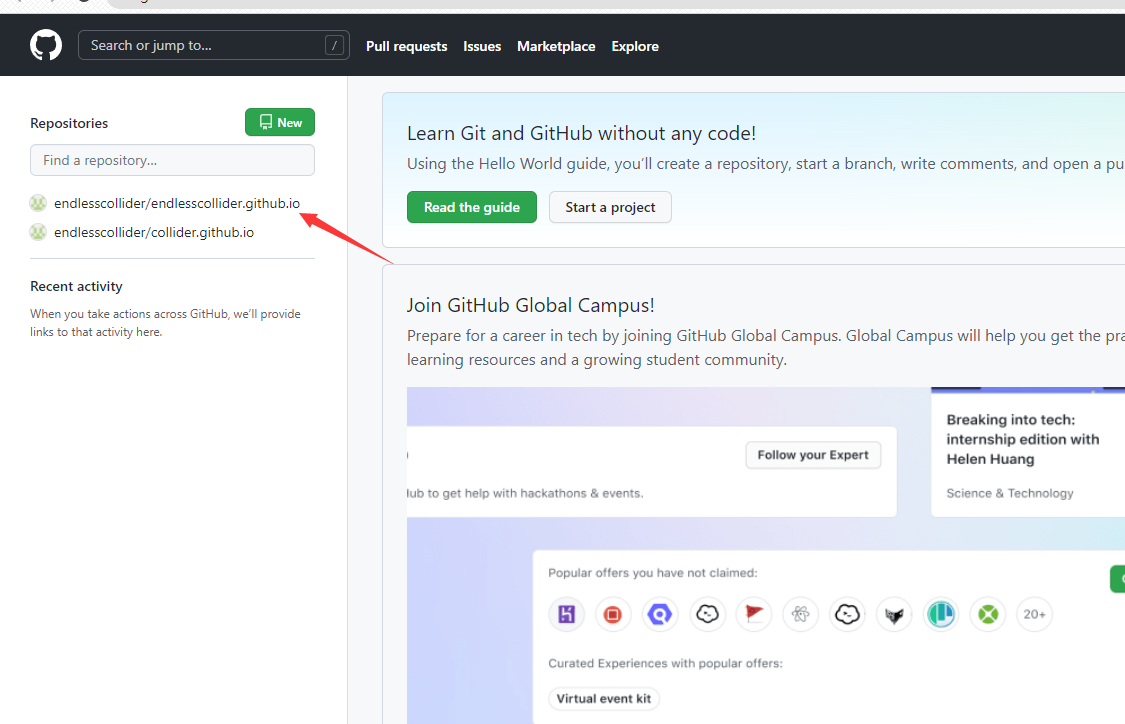Select the atom symbol offer icon

pyautogui.click(x=801, y=614)
